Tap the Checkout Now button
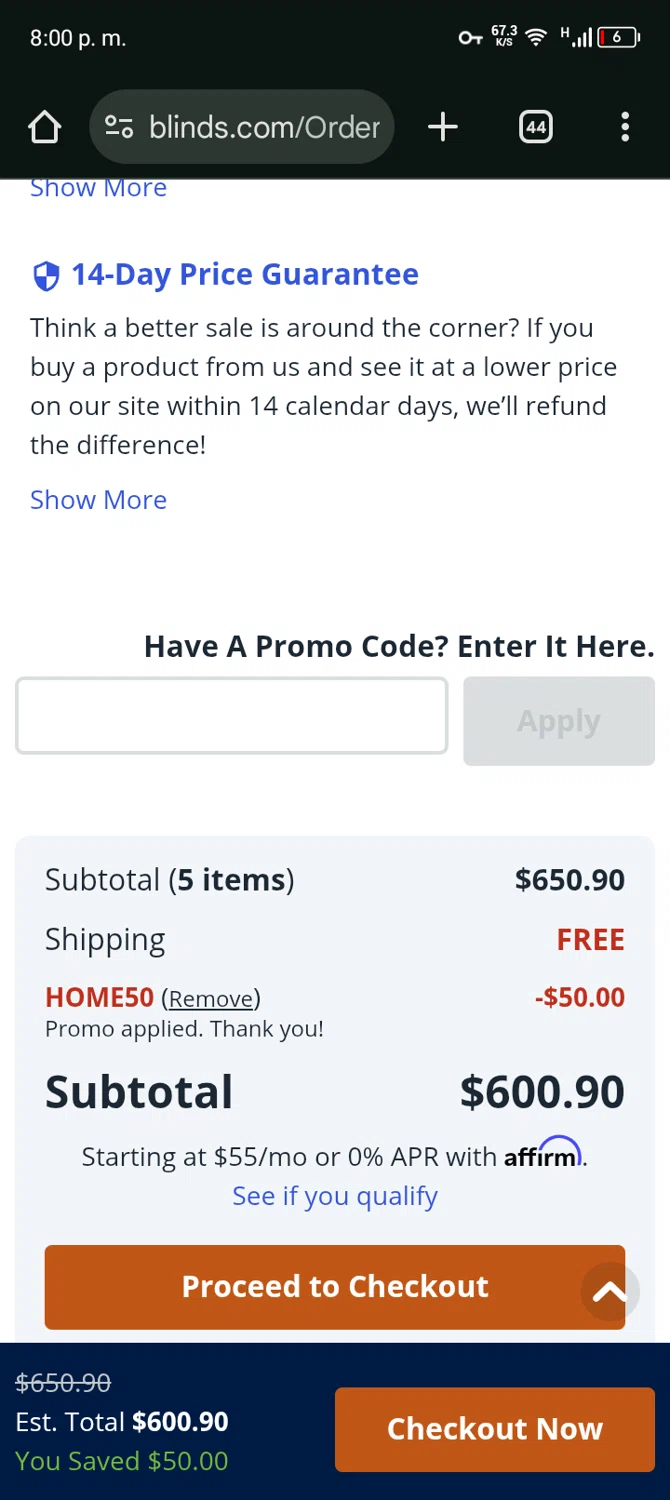 pyautogui.click(x=494, y=1429)
